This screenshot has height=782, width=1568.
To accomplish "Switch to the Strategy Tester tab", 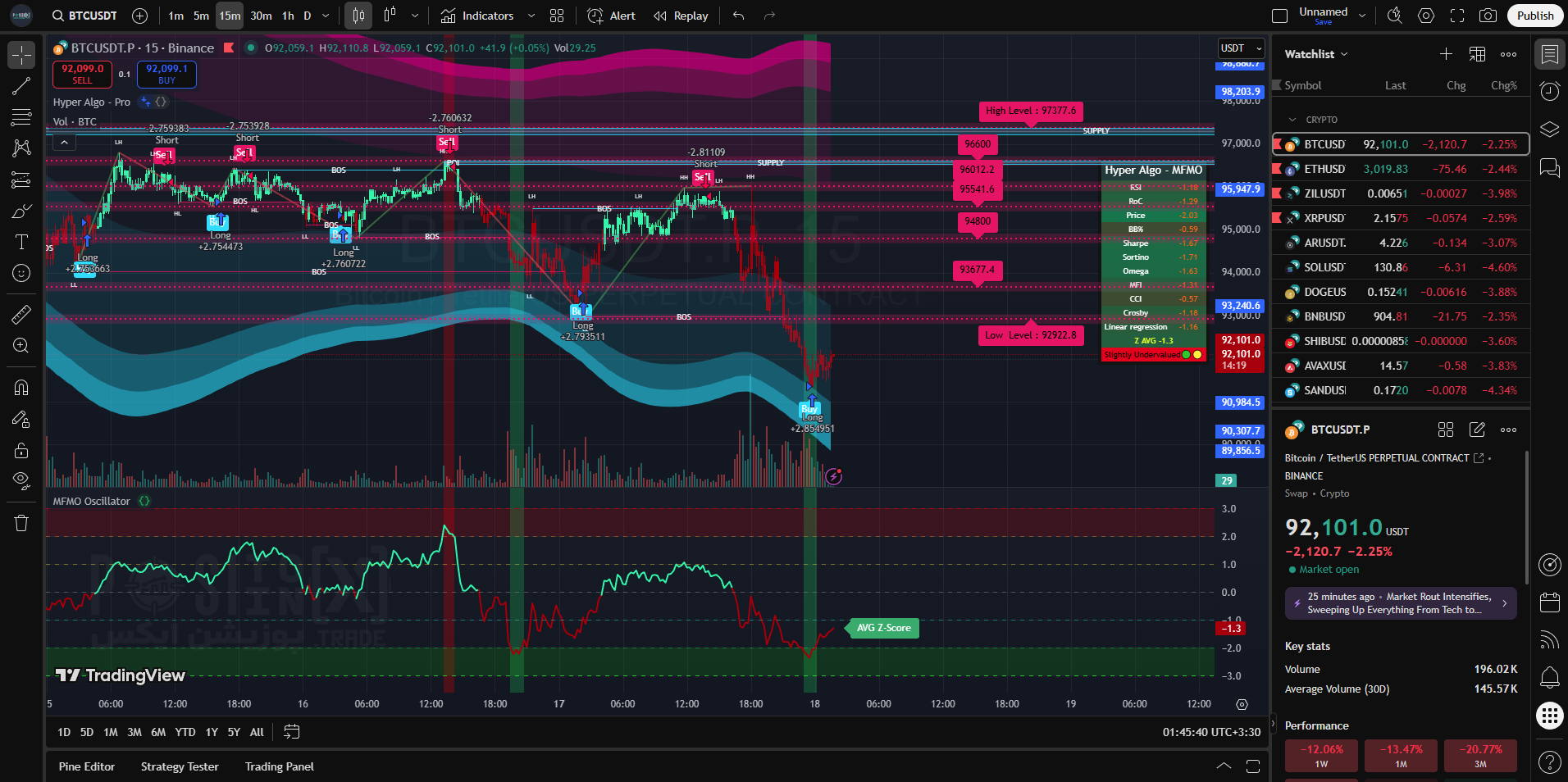I will [180, 766].
